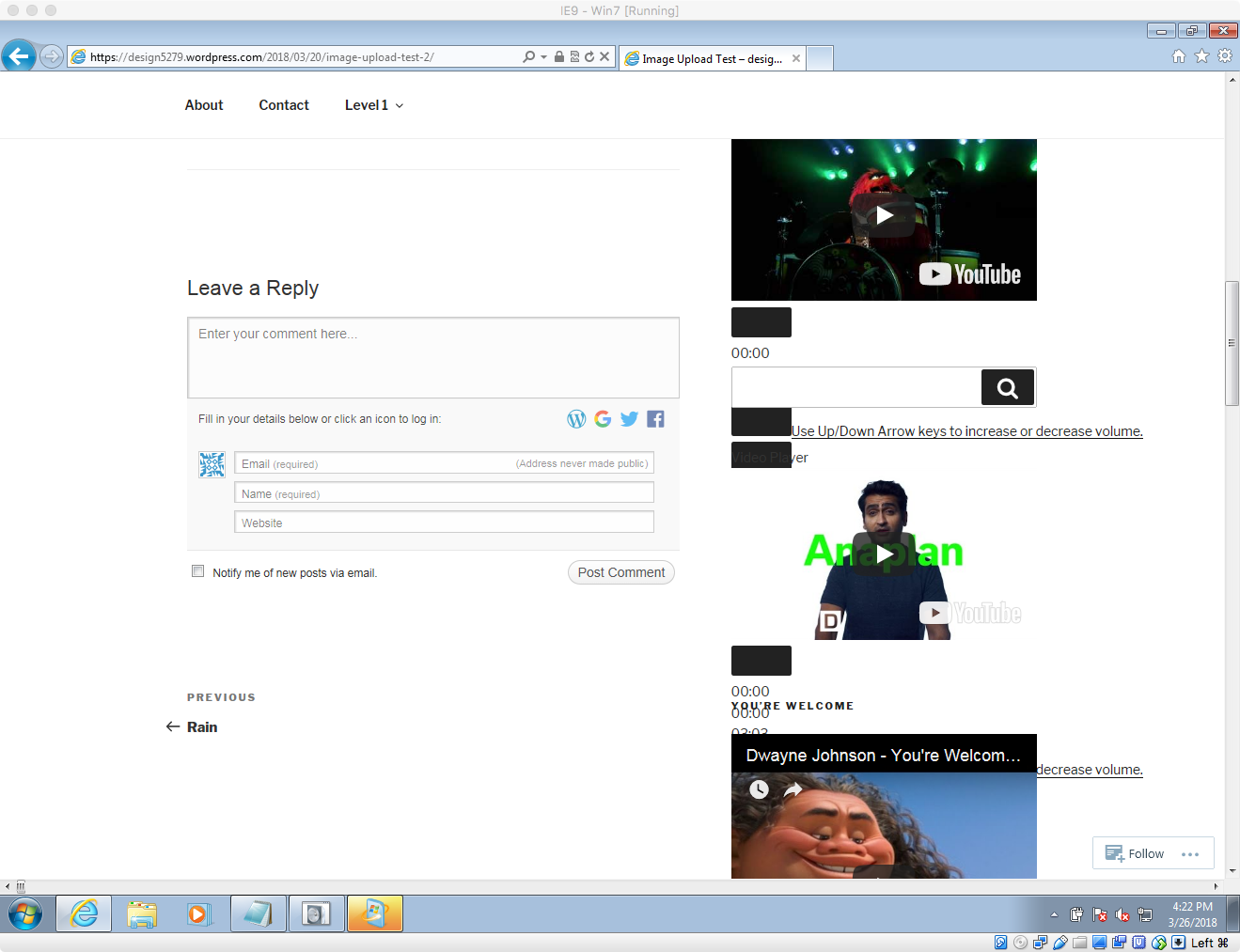Screen dimensions: 1240x952
Task: Click the Gravatar avatar image beside Email
Action: (212, 464)
